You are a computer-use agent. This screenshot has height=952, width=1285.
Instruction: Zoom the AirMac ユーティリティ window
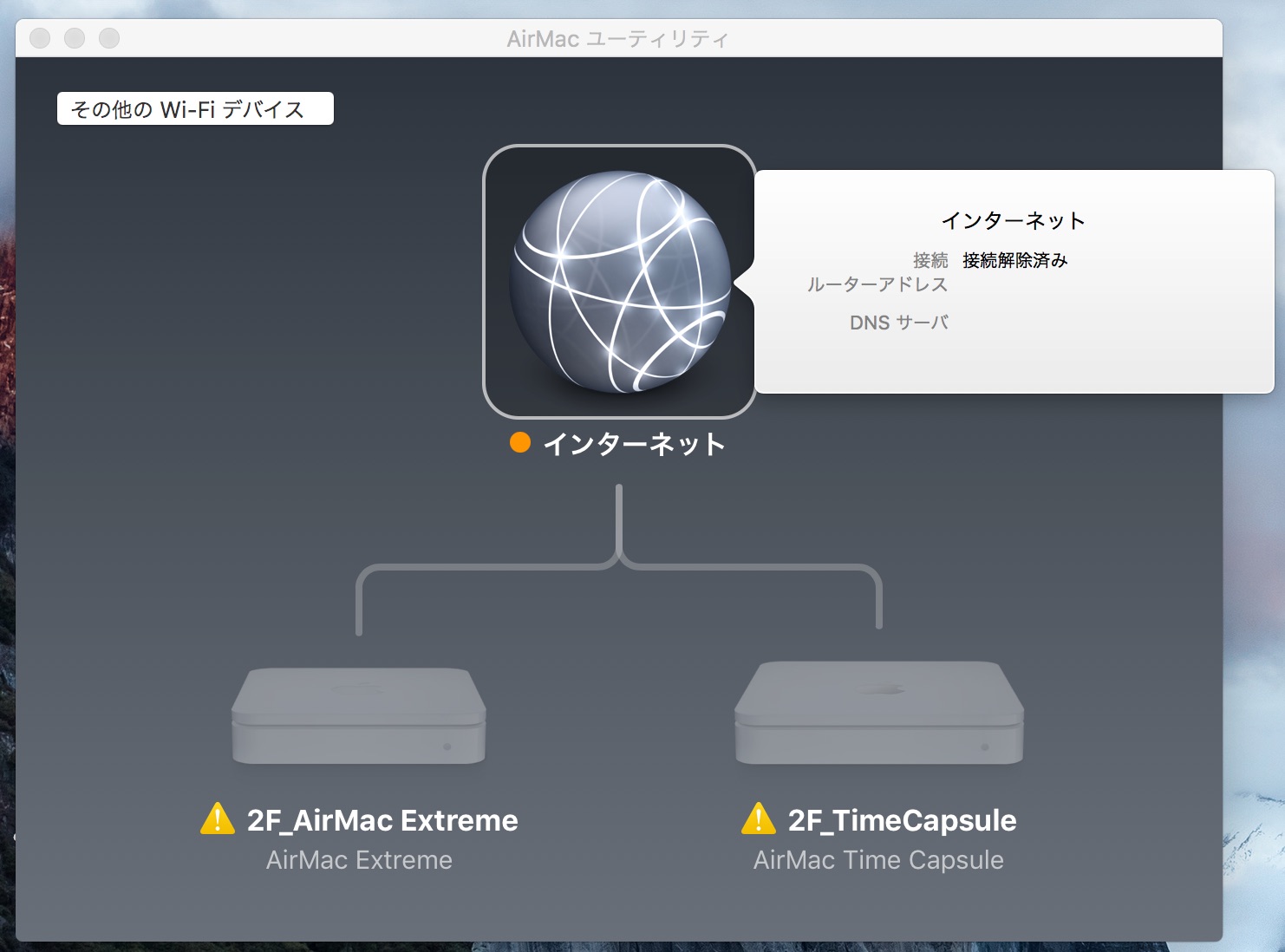(x=109, y=38)
